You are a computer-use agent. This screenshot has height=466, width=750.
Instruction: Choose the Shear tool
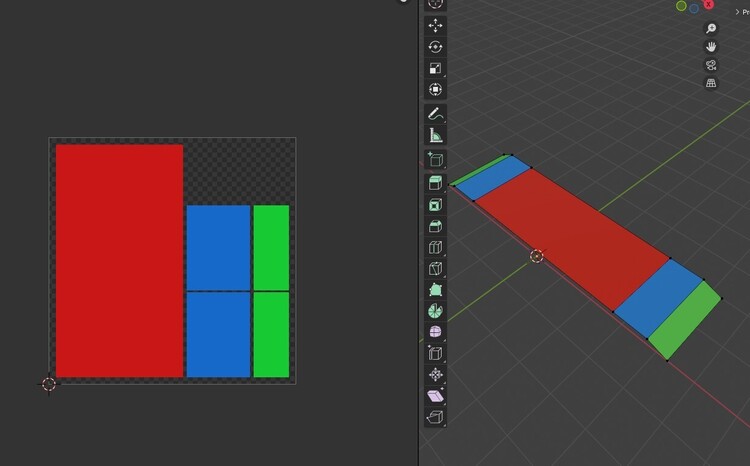435,397
